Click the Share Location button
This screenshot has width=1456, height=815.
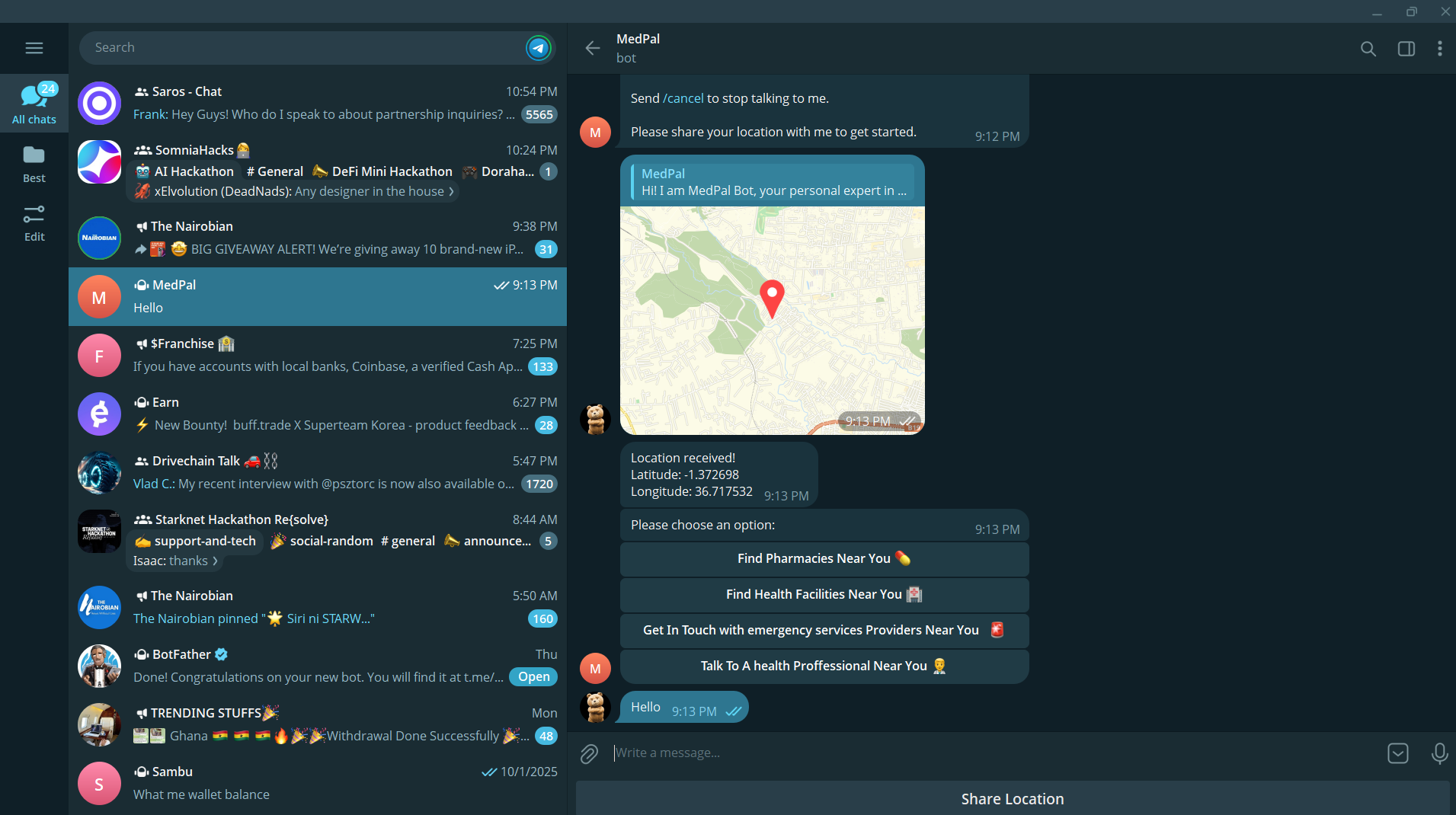point(1013,799)
